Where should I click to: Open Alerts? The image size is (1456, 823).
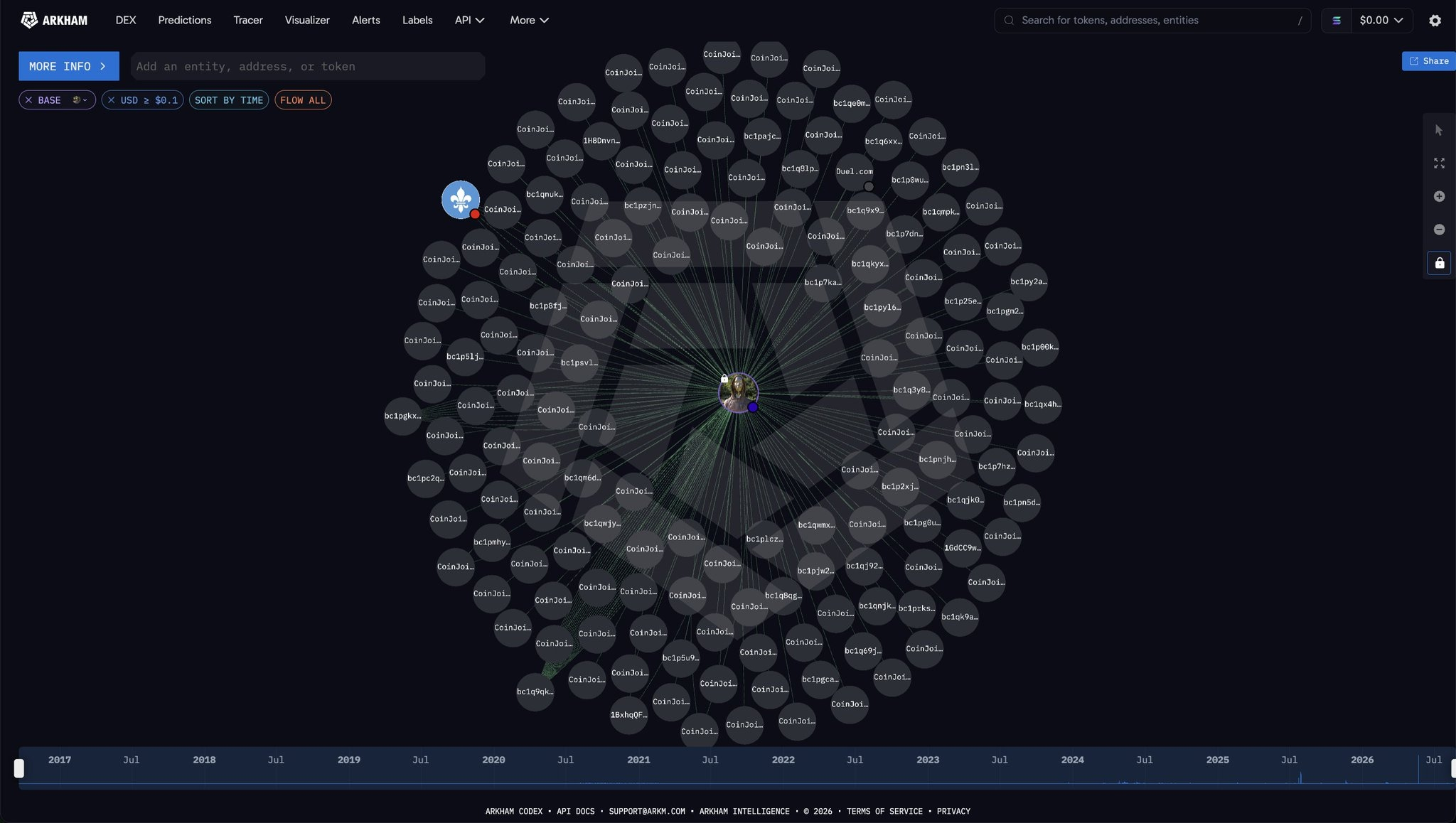366,20
